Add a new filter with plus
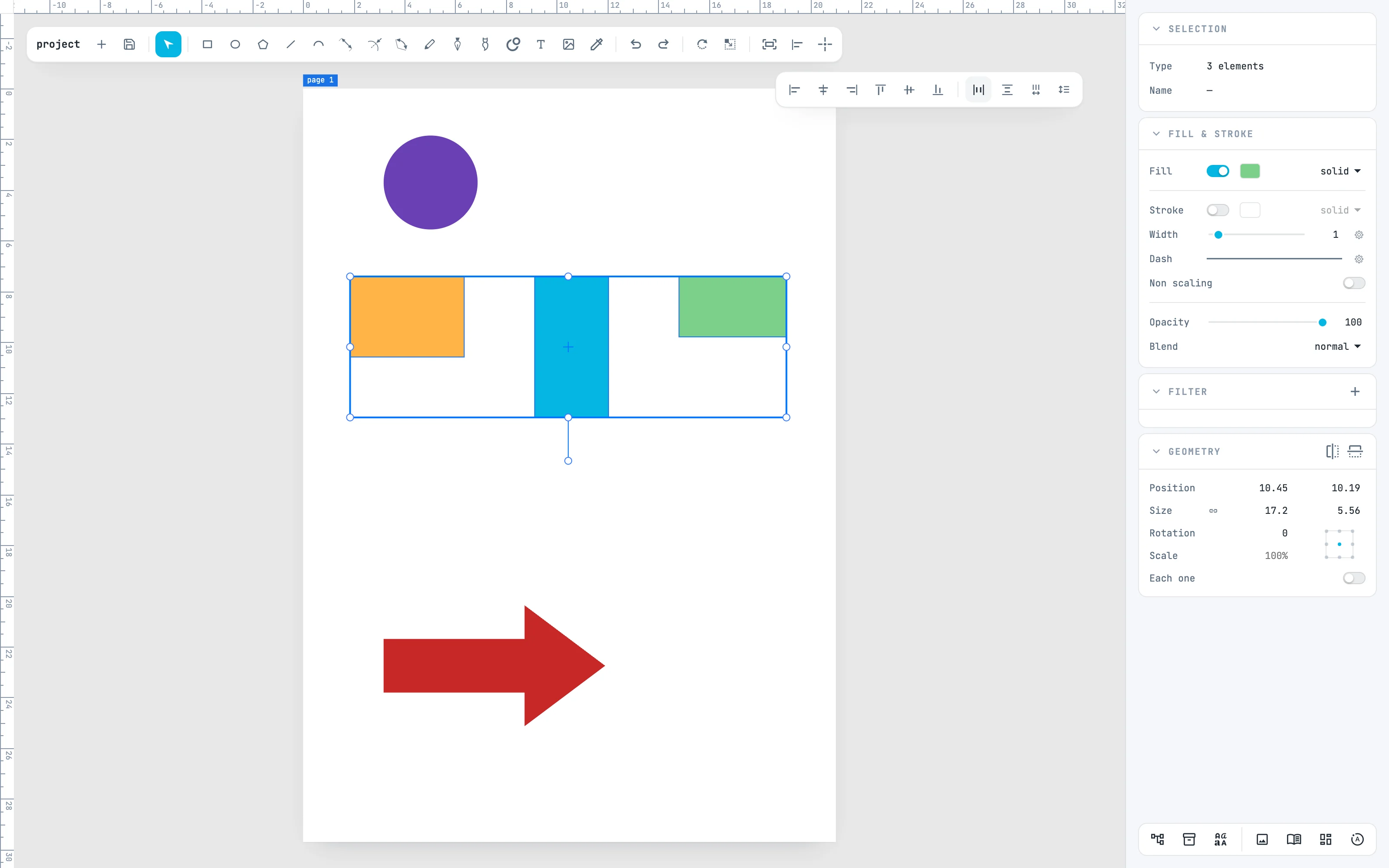 tap(1355, 391)
